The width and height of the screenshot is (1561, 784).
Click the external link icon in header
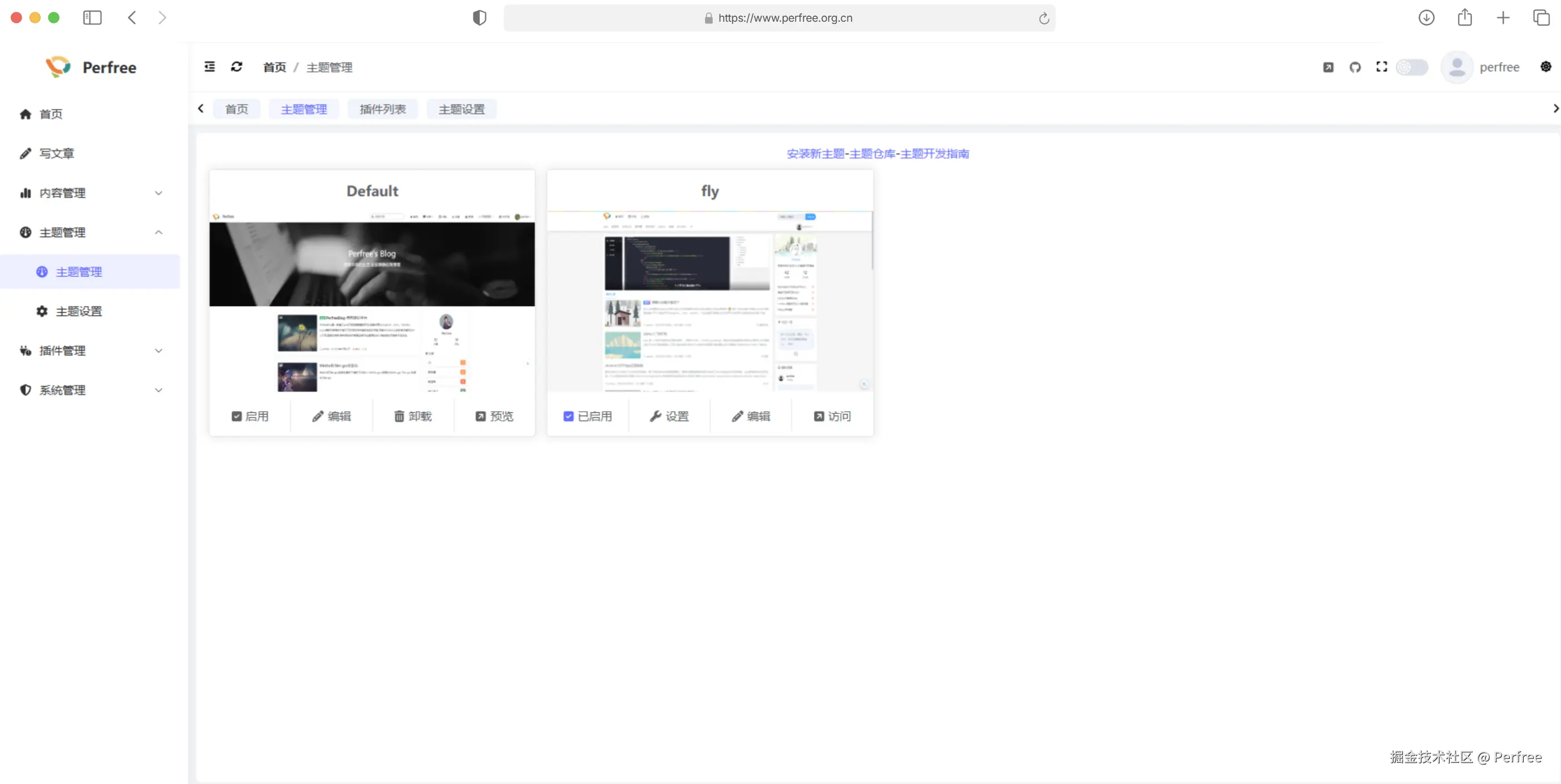(1328, 67)
